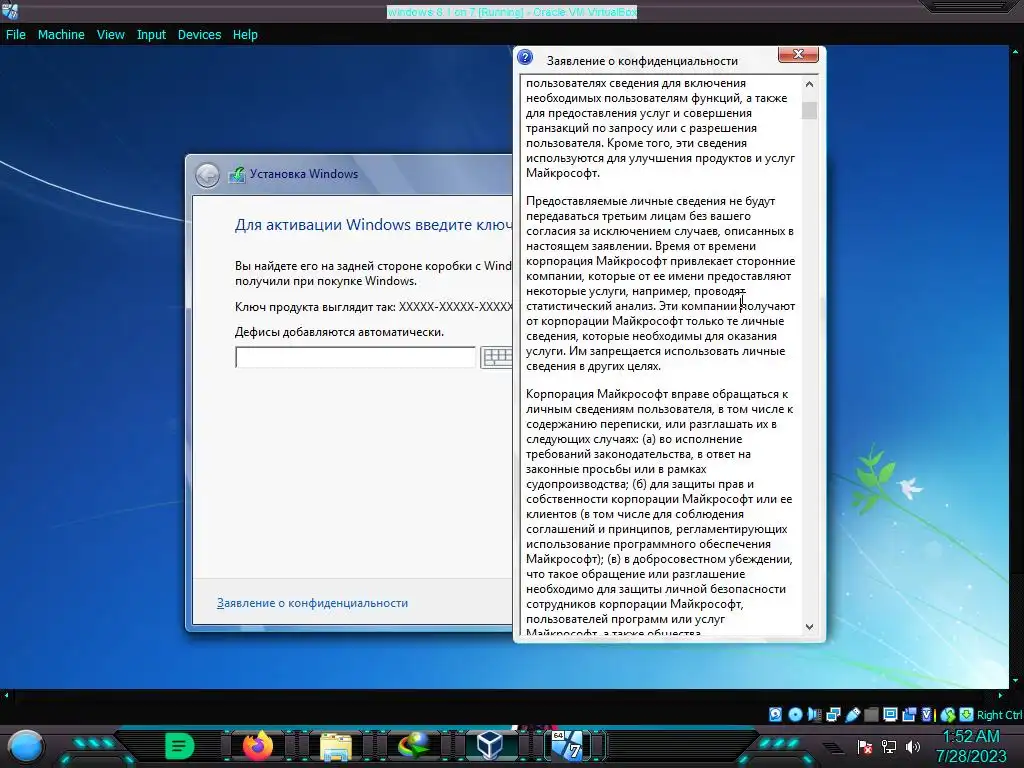The height and width of the screenshot is (768, 1024).
Task: Click the hard disk activity status icon
Action: click(775, 714)
